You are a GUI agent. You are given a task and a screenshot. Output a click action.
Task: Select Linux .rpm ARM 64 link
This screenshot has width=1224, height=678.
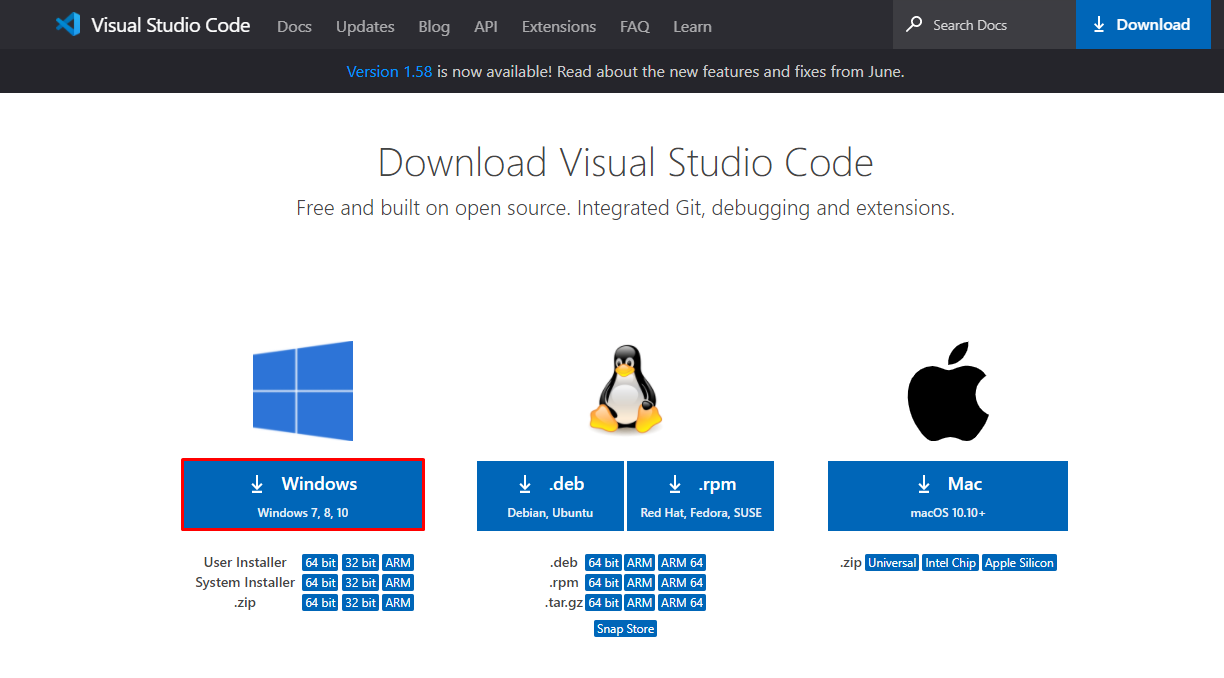pos(682,583)
